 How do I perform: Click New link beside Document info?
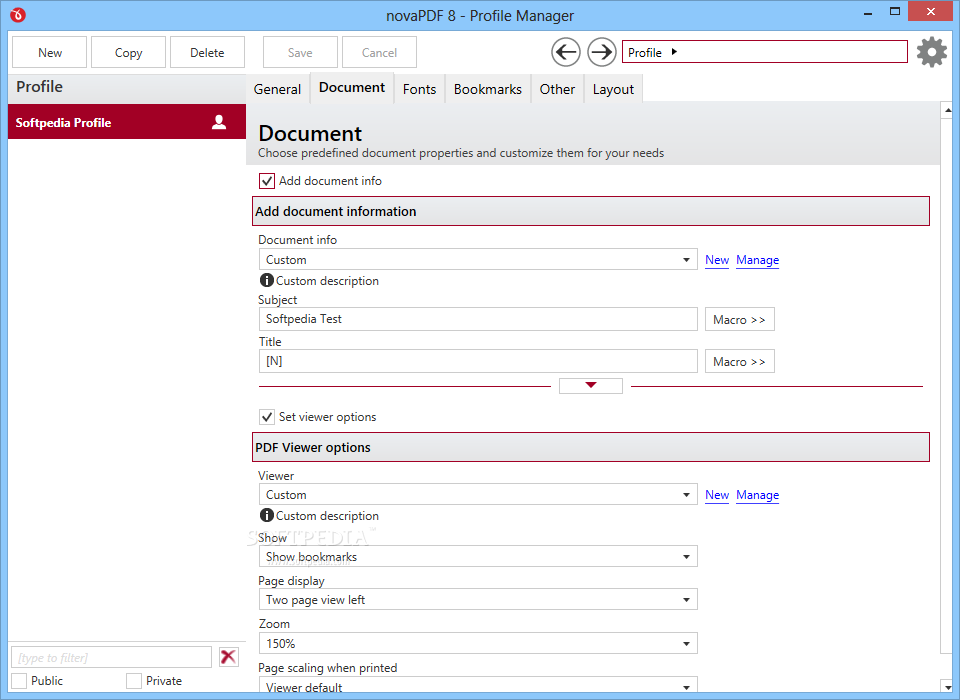point(717,260)
